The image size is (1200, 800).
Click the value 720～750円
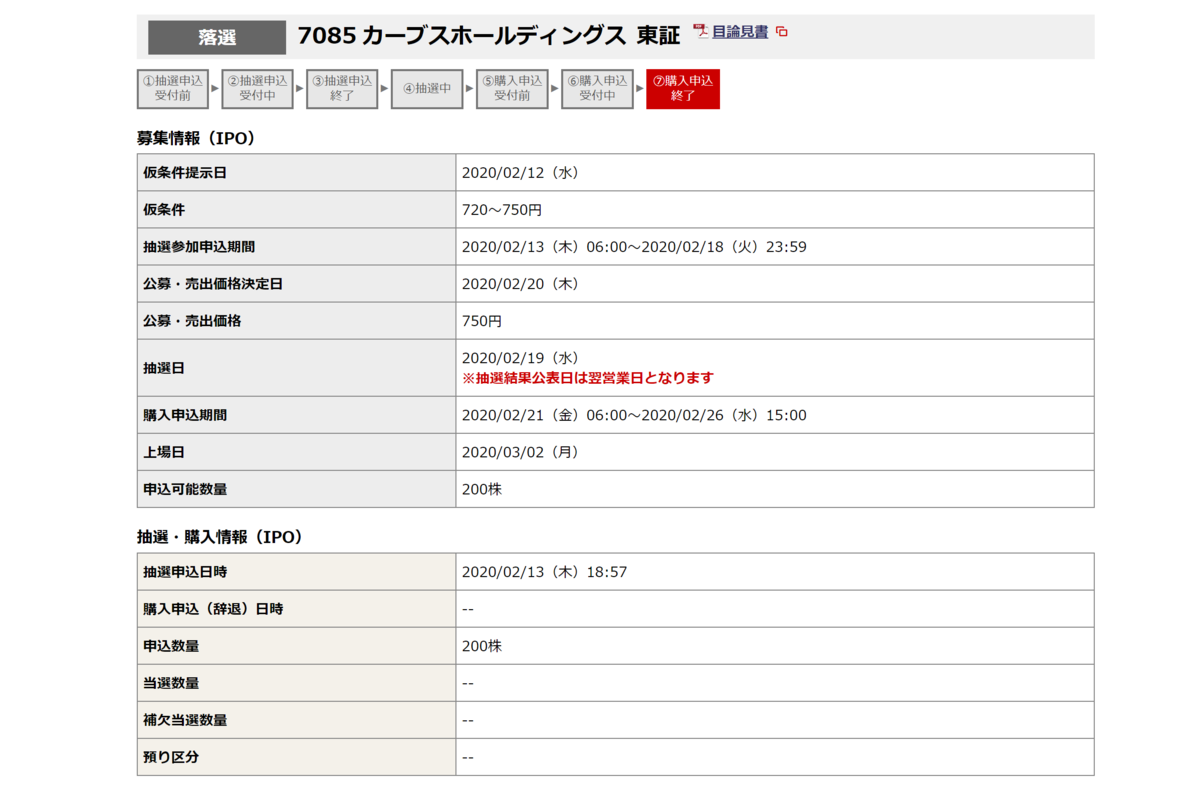pyautogui.click(x=502, y=210)
